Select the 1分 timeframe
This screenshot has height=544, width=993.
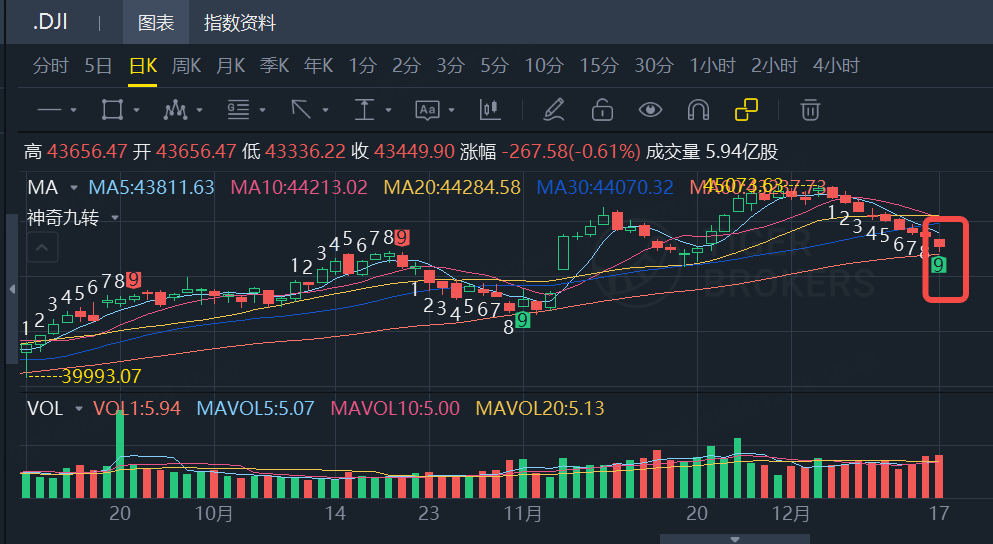tap(363, 65)
